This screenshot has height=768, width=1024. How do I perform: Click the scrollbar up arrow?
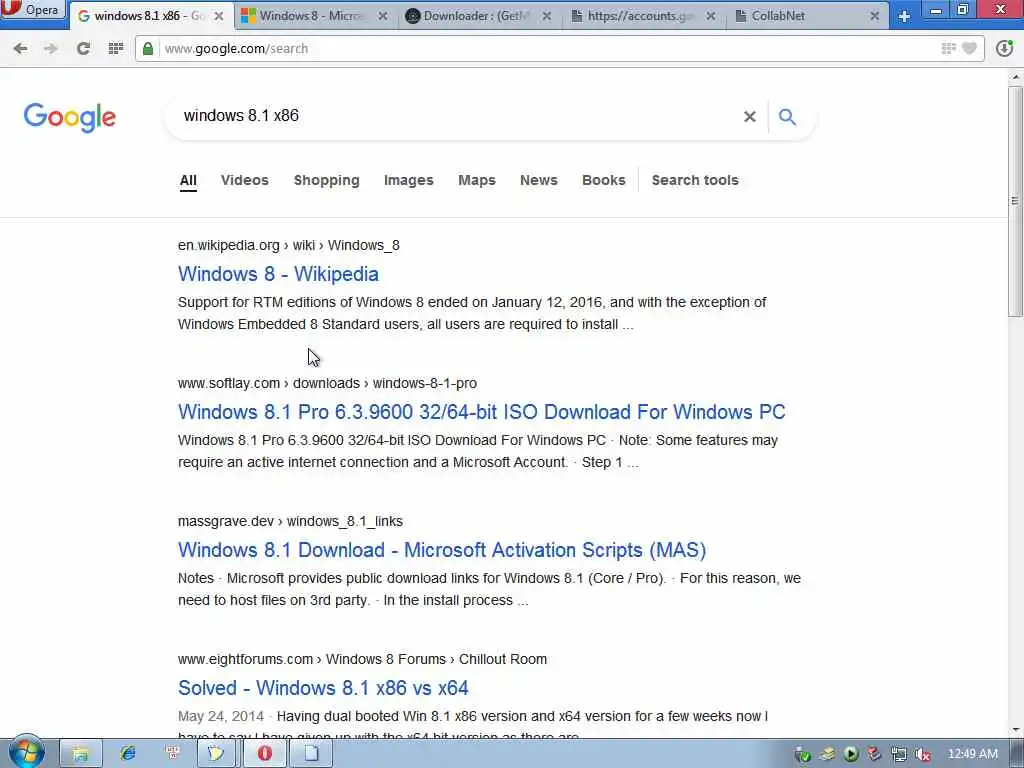pos(1016,76)
